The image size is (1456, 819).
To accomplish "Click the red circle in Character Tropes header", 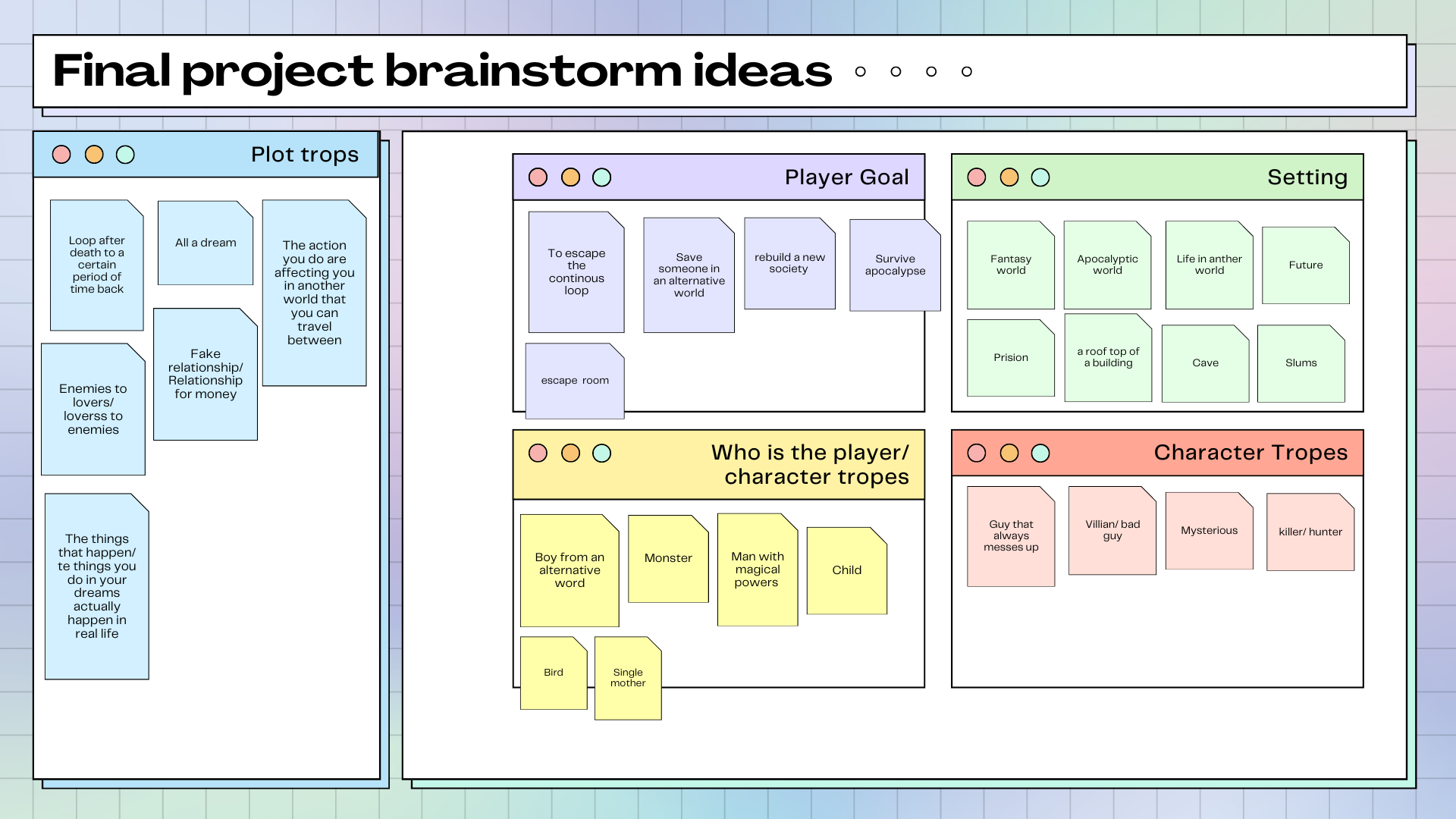I will point(977,453).
